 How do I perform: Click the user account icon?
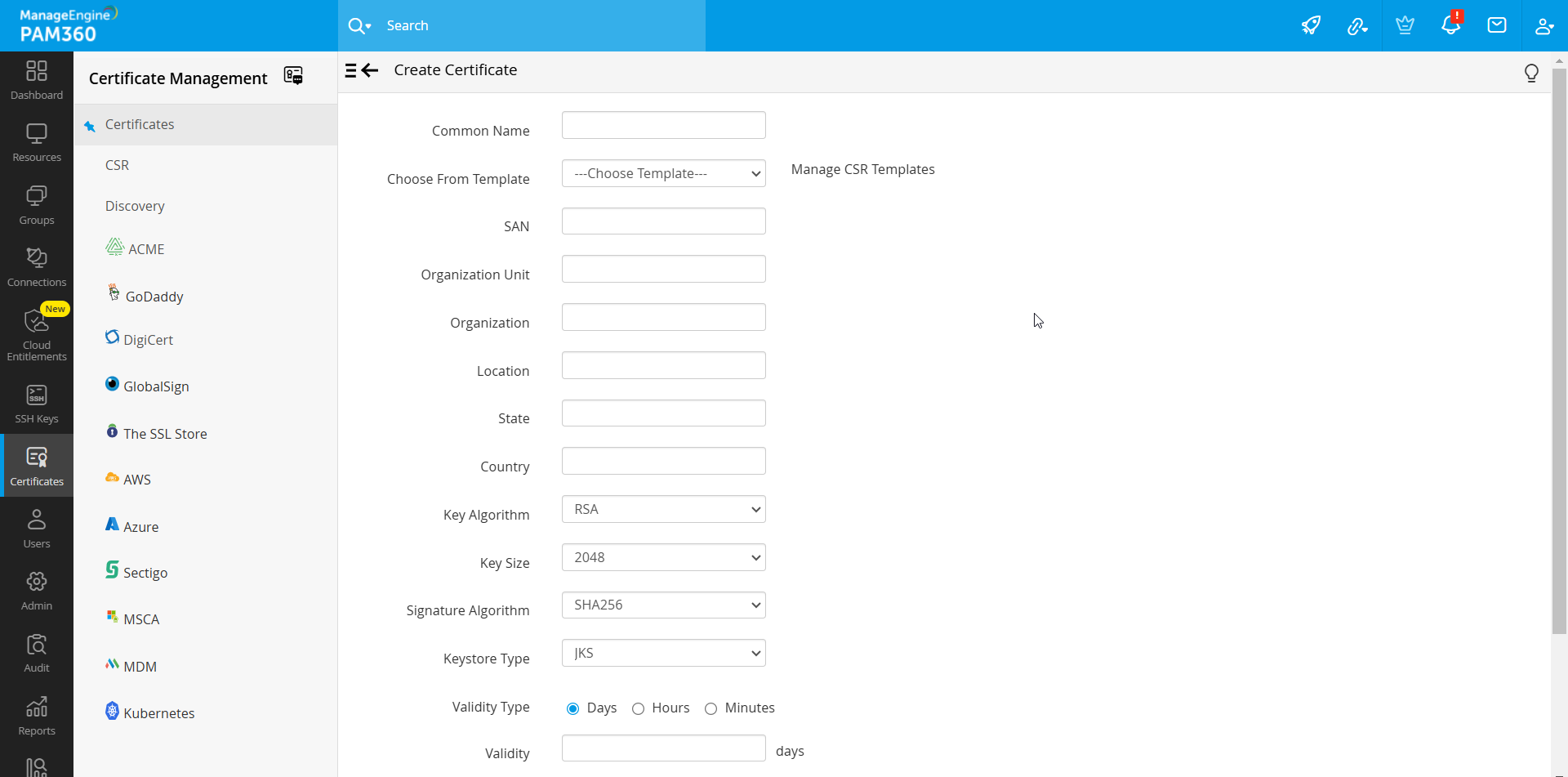pyautogui.click(x=1543, y=25)
